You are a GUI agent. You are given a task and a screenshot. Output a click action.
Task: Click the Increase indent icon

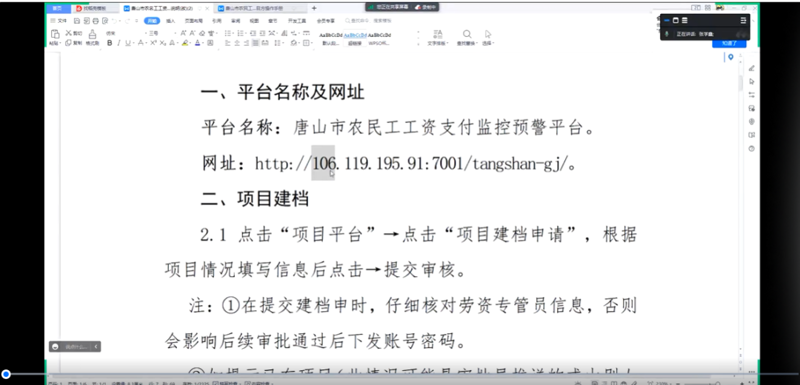pos(262,33)
